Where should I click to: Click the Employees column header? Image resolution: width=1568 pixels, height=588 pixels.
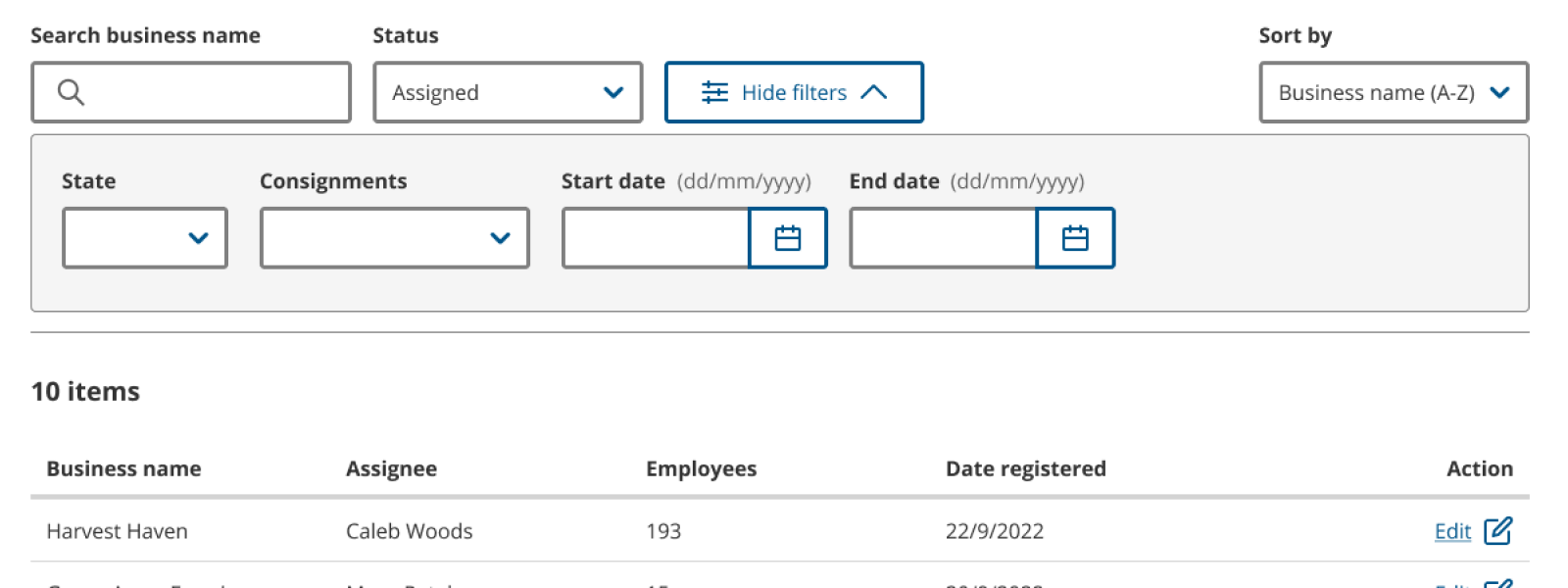pos(701,468)
